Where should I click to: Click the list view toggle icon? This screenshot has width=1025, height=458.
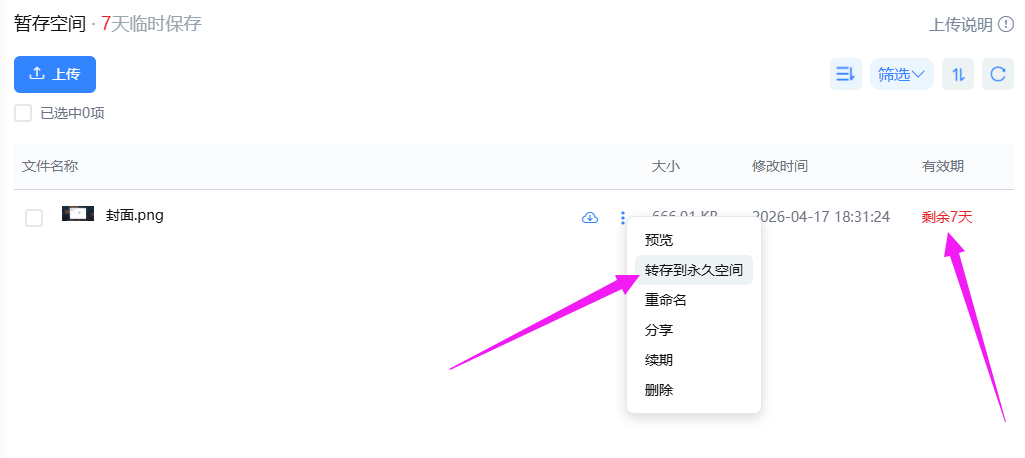point(845,74)
